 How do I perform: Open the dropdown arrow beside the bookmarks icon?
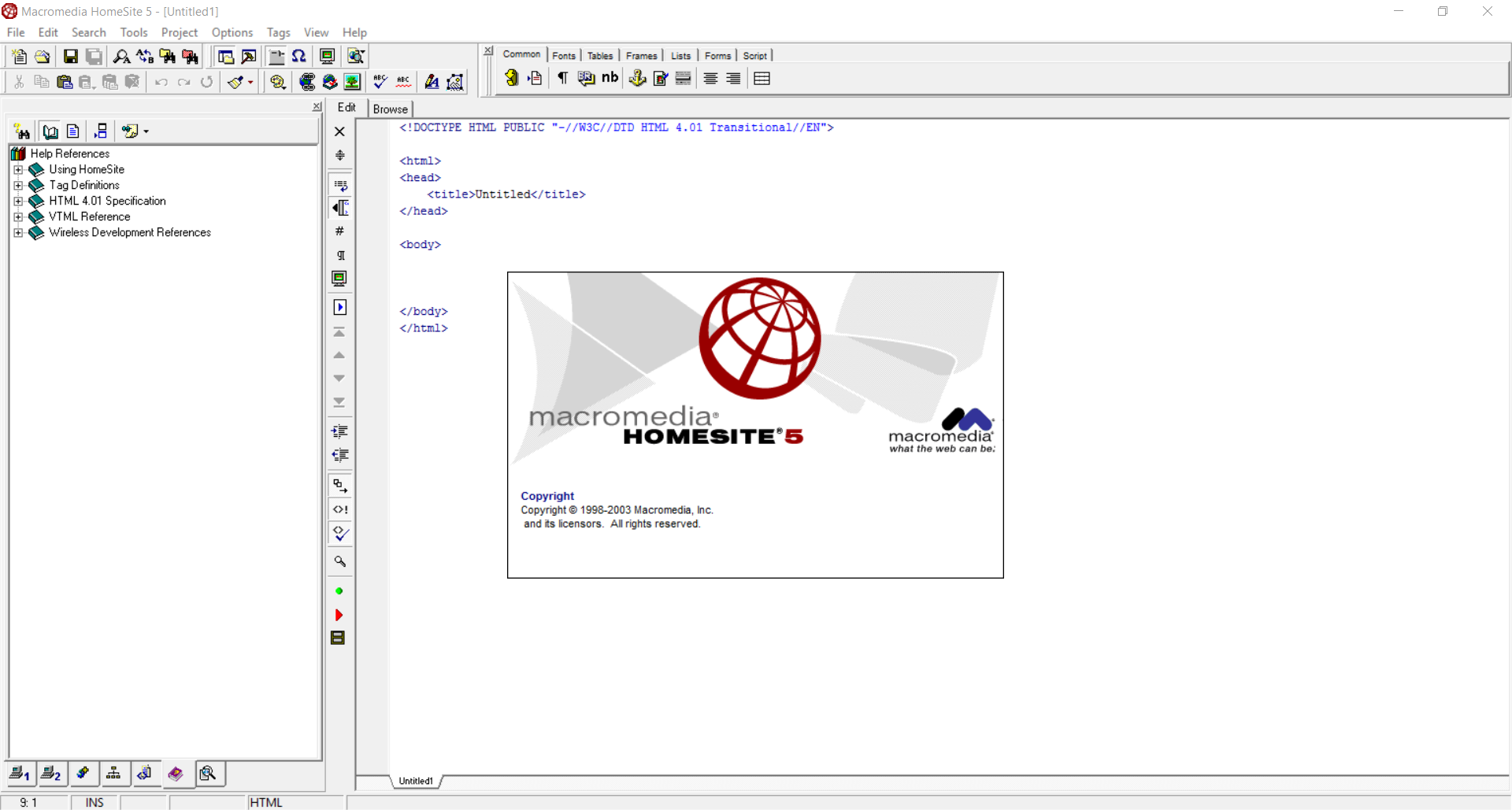click(x=146, y=131)
